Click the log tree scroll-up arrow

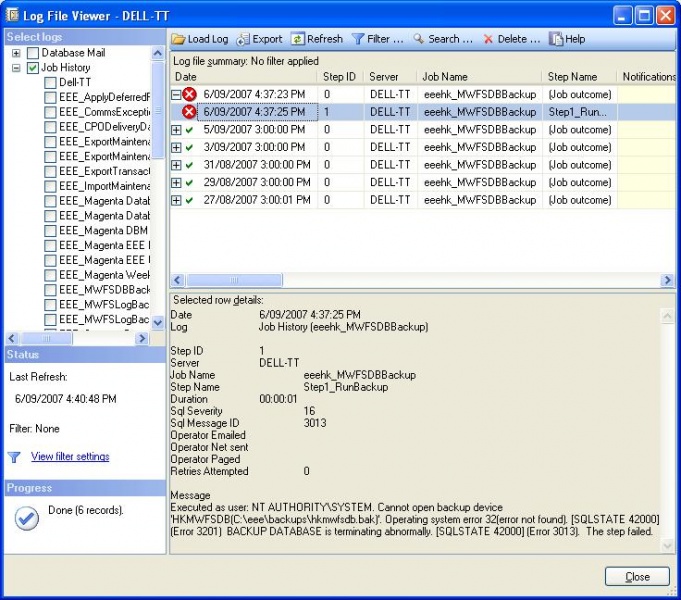click(158, 53)
